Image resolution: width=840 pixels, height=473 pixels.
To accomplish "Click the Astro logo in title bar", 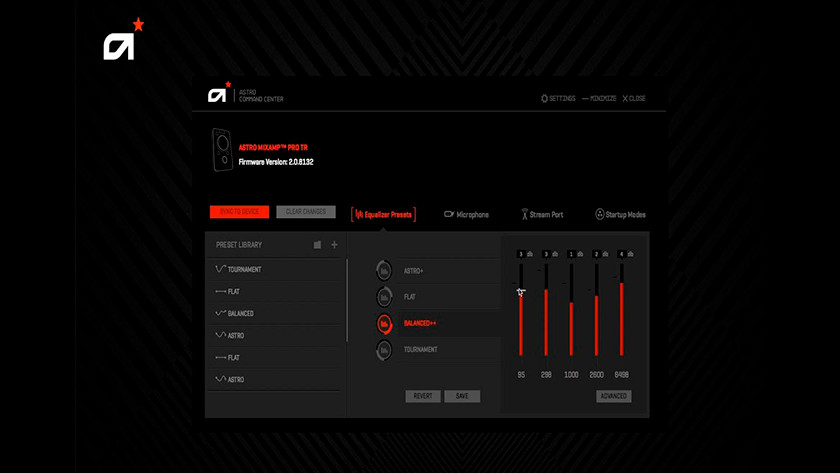I will coord(218,95).
